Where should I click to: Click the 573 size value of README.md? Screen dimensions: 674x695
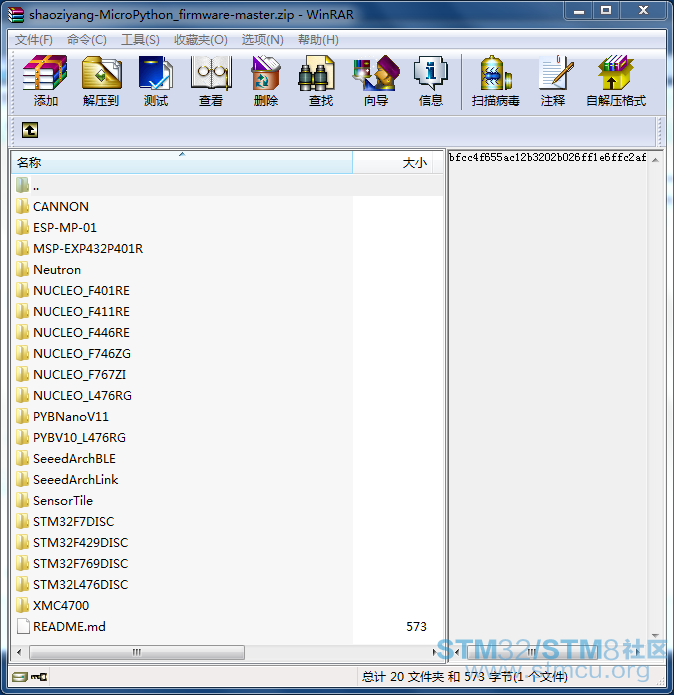click(416, 626)
